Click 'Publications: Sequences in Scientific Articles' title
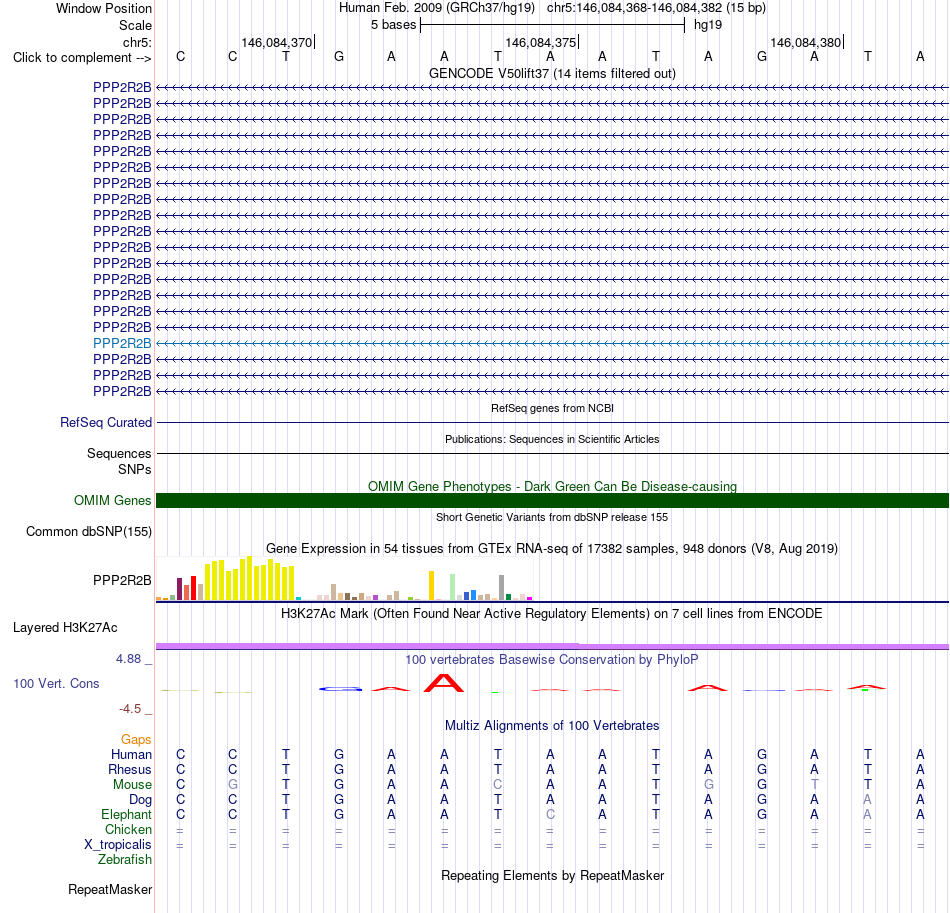The height and width of the screenshot is (913, 950). tap(552, 439)
